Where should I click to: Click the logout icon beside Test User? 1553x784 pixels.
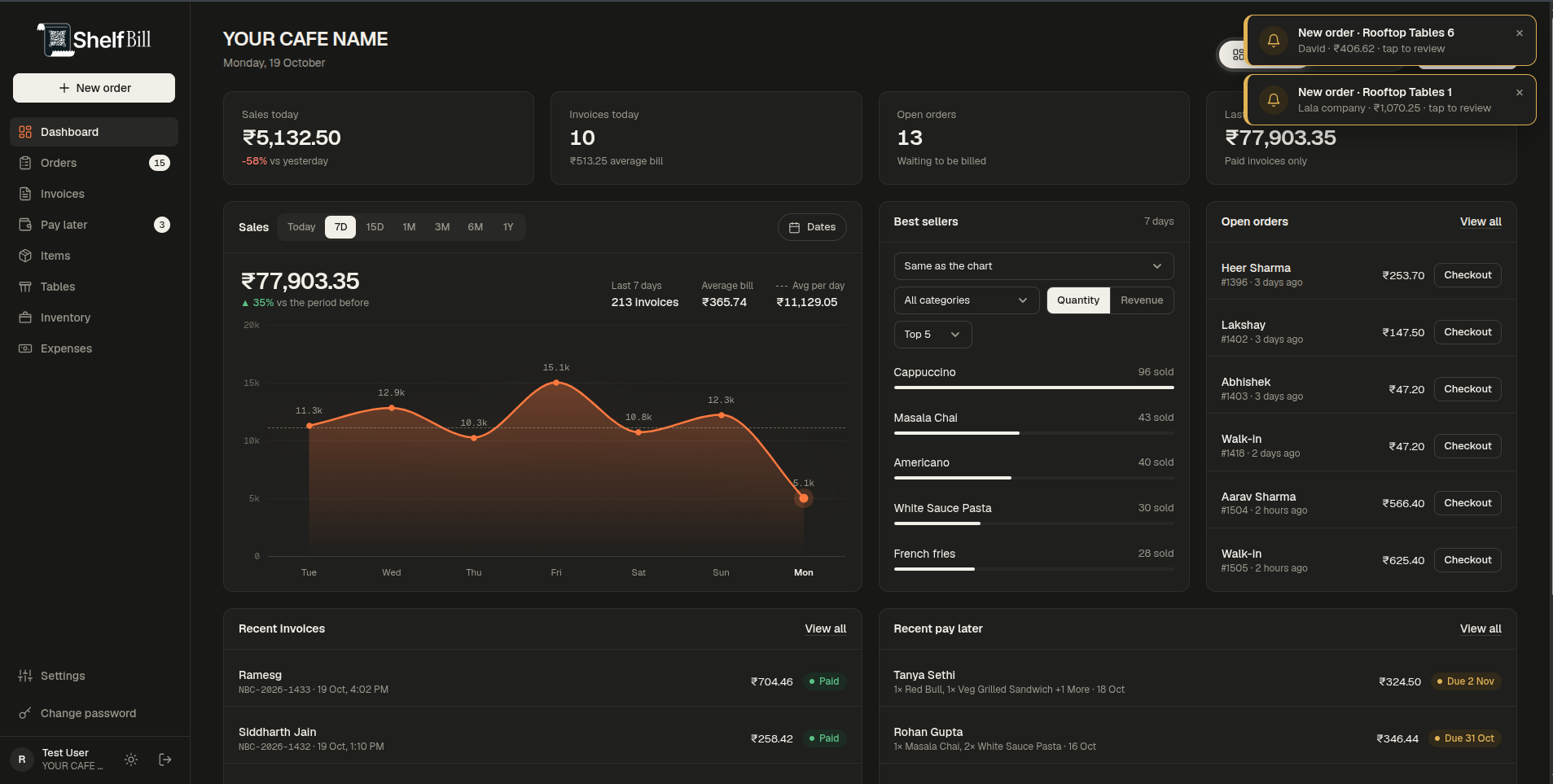(x=165, y=760)
